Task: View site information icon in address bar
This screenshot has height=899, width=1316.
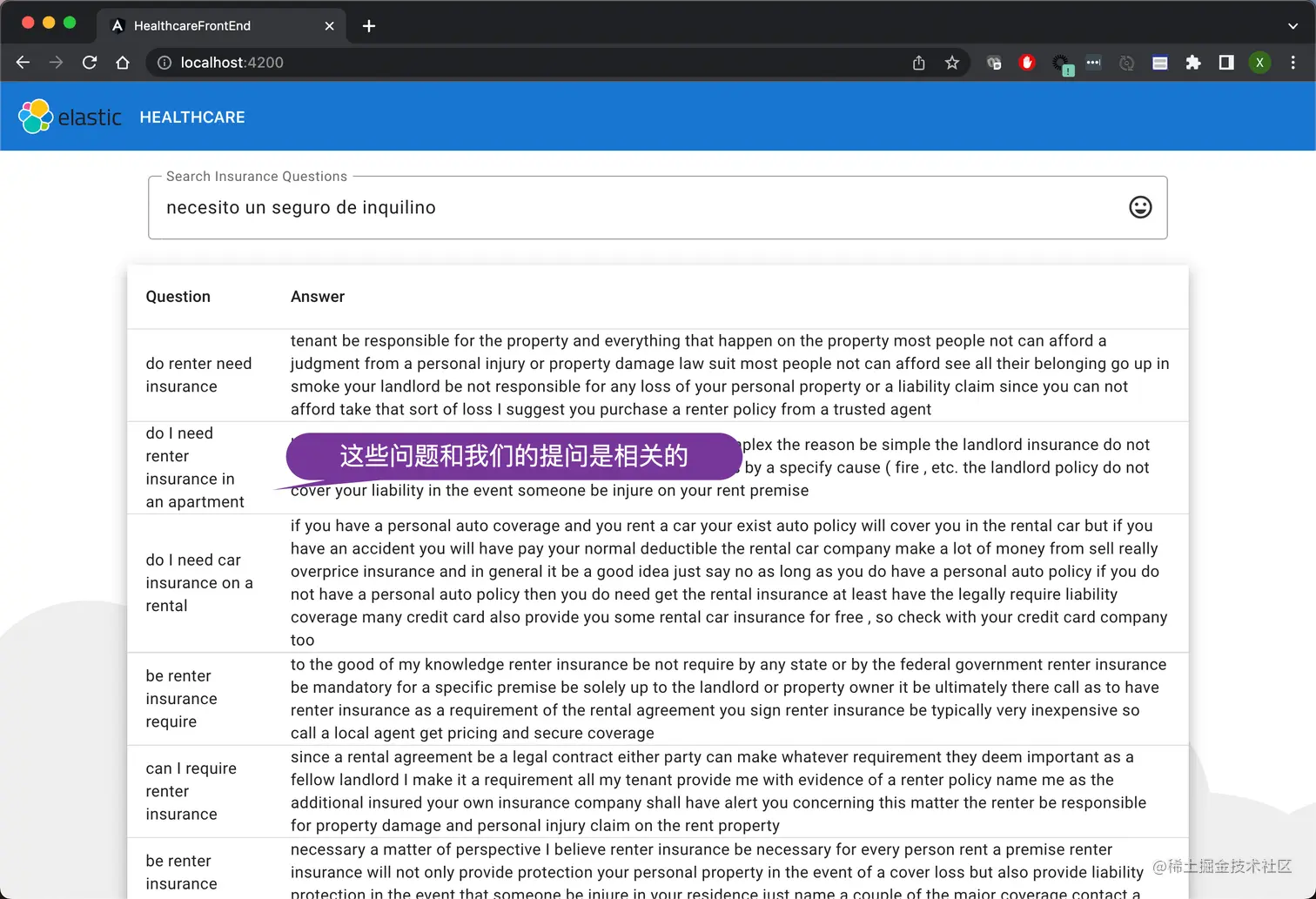Action: [x=164, y=63]
